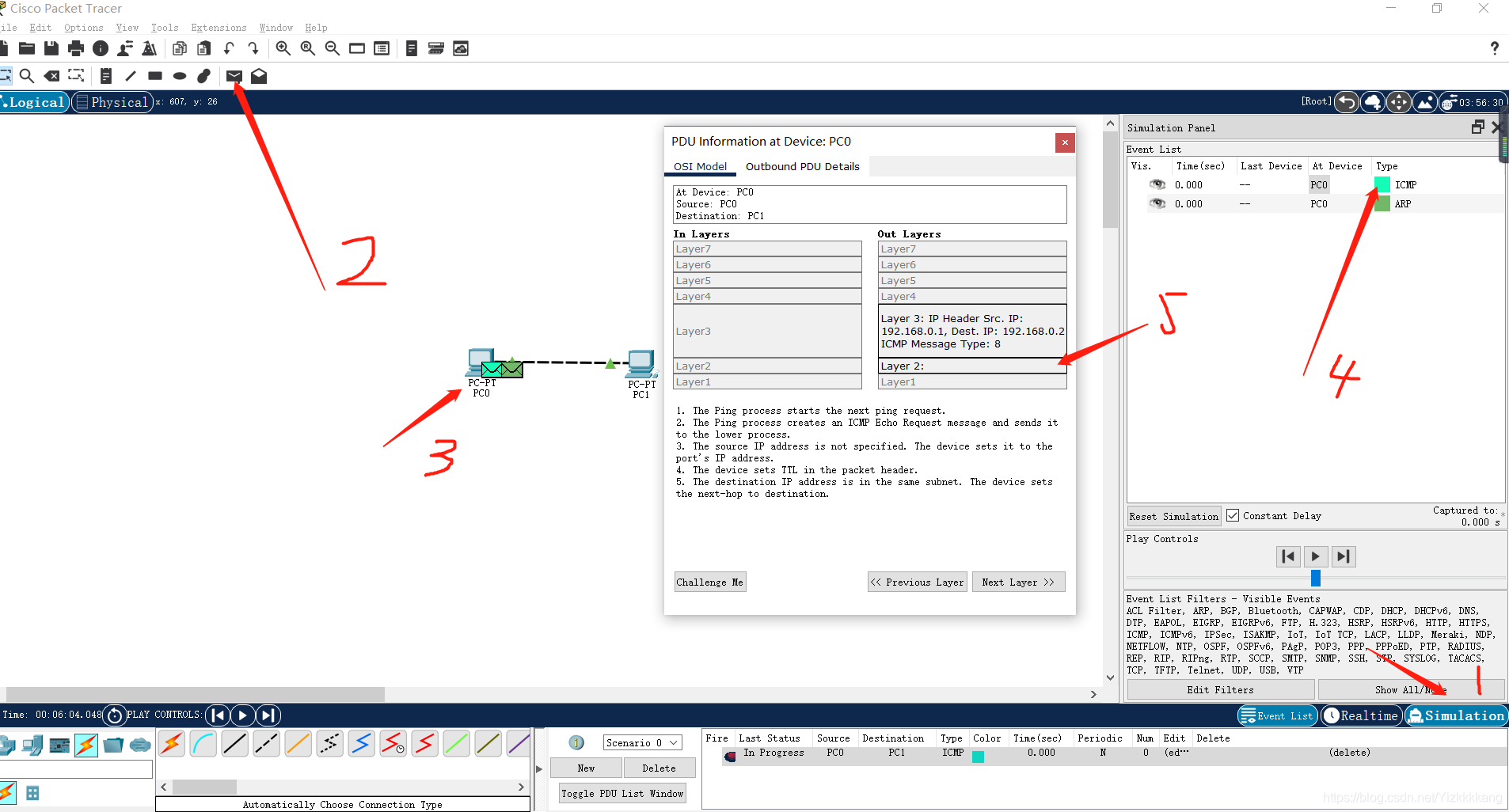This screenshot has height=812, width=1509.
Task: Click Out Layers Layer 3 IP header
Action: click(x=972, y=331)
